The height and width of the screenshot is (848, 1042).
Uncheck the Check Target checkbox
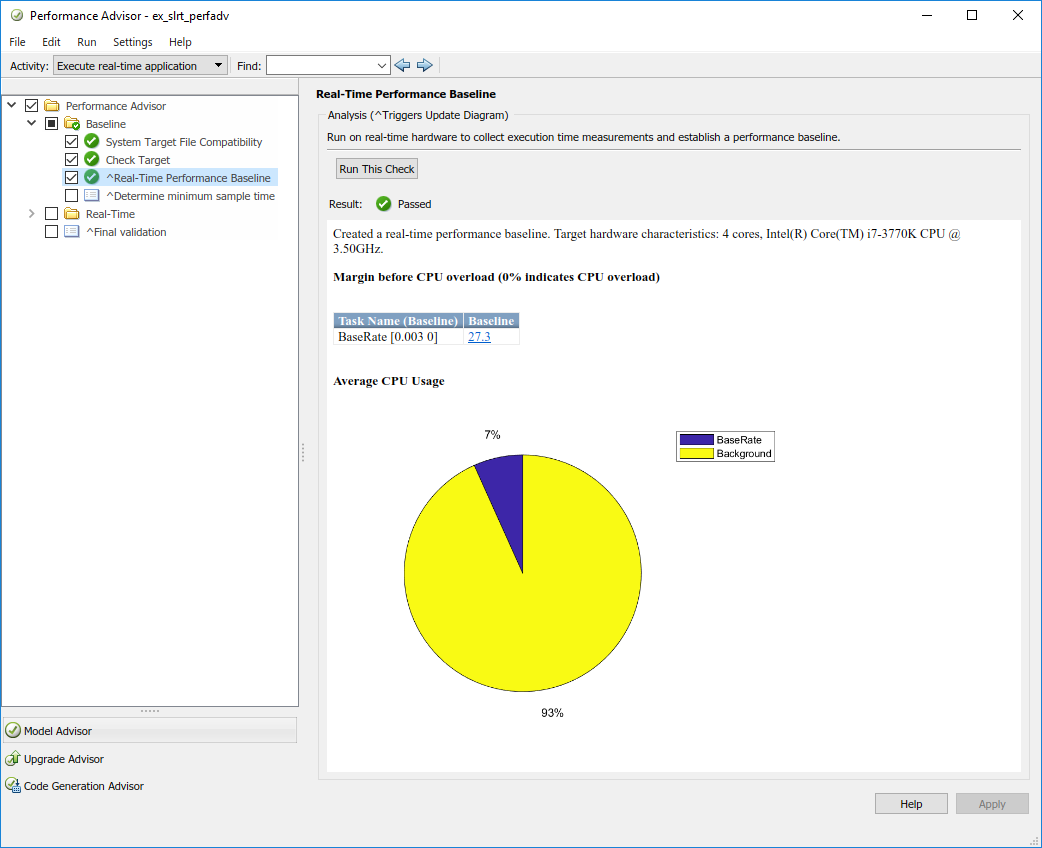pos(71,159)
